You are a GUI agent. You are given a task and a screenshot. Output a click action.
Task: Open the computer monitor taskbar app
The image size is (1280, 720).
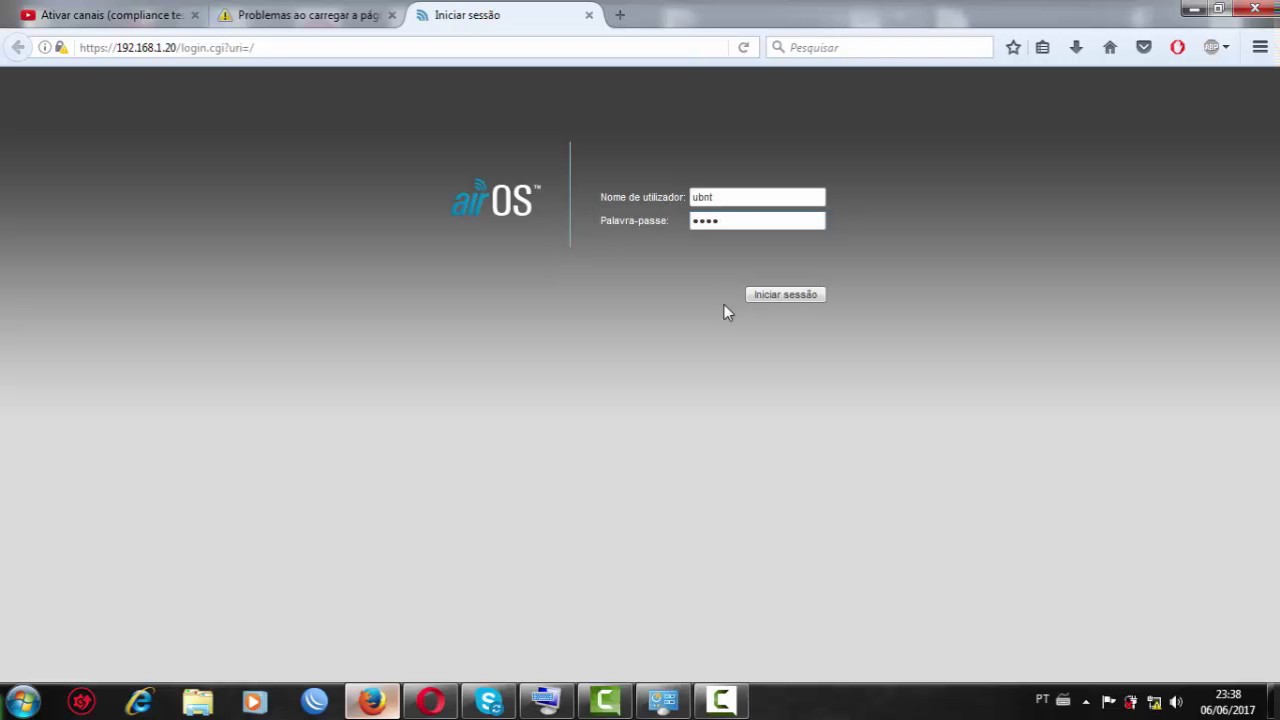tap(546, 701)
